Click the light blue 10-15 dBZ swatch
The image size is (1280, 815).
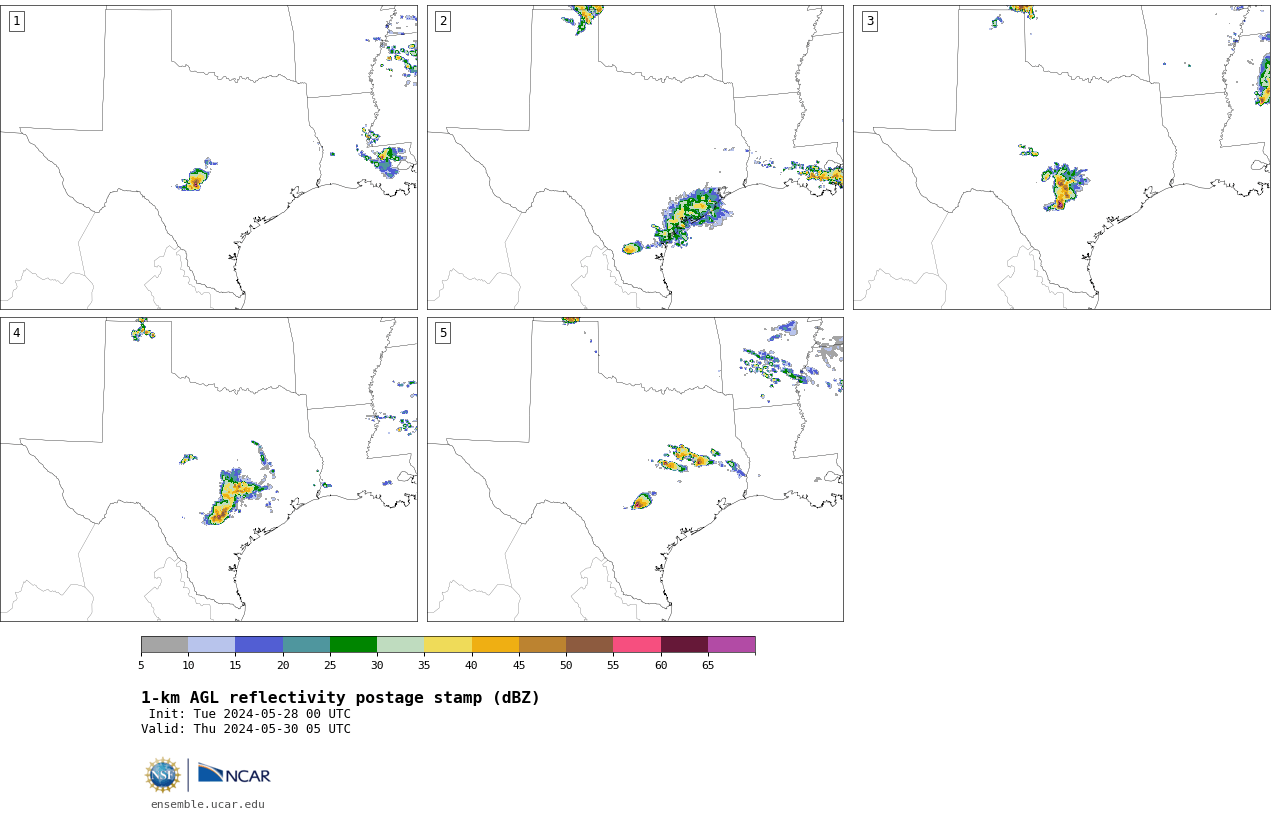click(x=211, y=644)
